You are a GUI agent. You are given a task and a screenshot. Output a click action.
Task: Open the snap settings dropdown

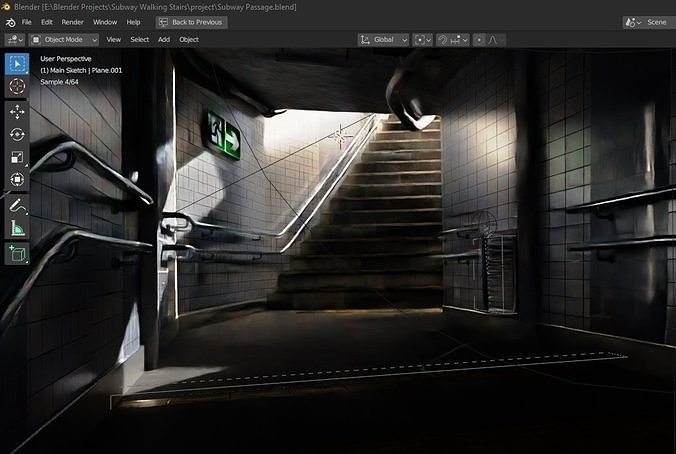[x=459, y=40]
